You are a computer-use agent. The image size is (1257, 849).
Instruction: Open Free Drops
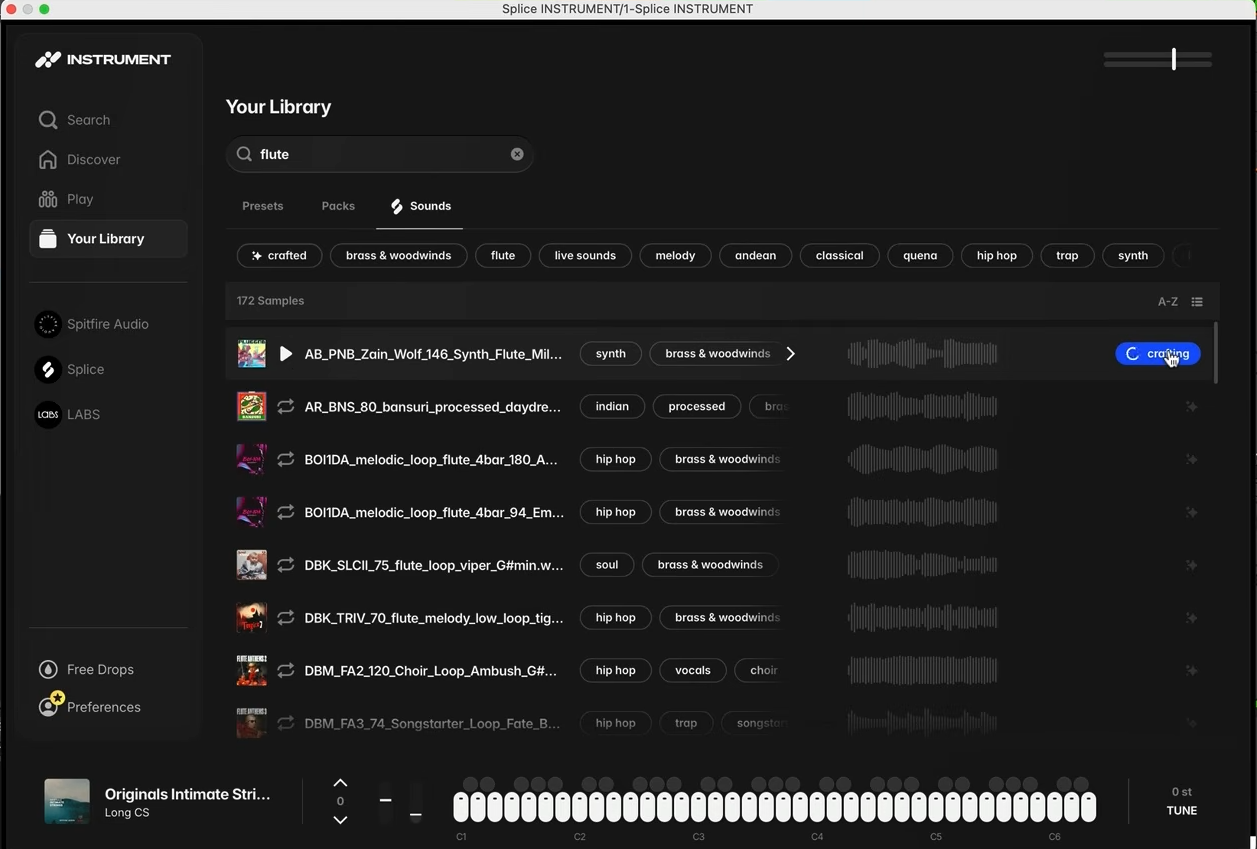click(x=86, y=670)
